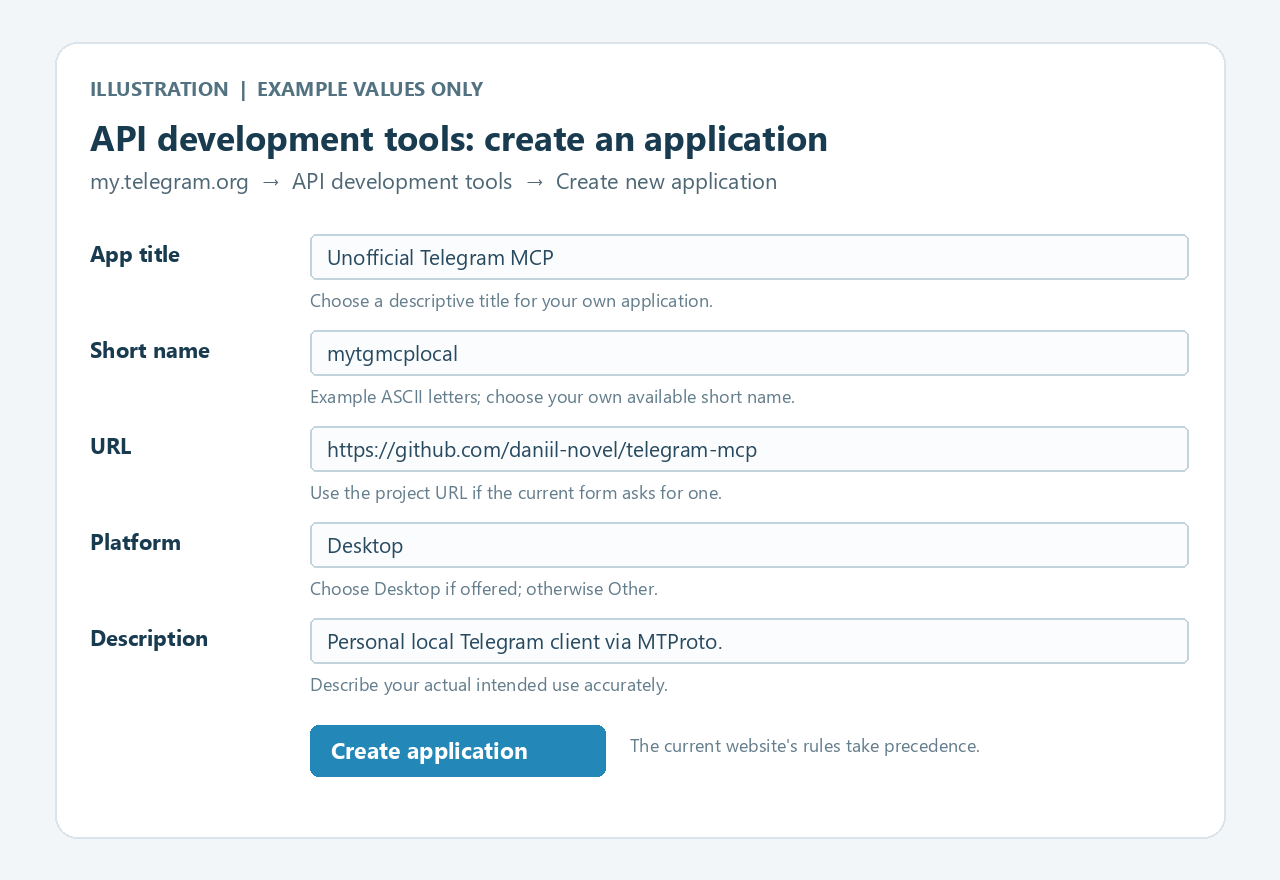This screenshot has height=880, width=1280.
Task: Open the Platform field showing Desktop
Action: (x=749, y=545)
